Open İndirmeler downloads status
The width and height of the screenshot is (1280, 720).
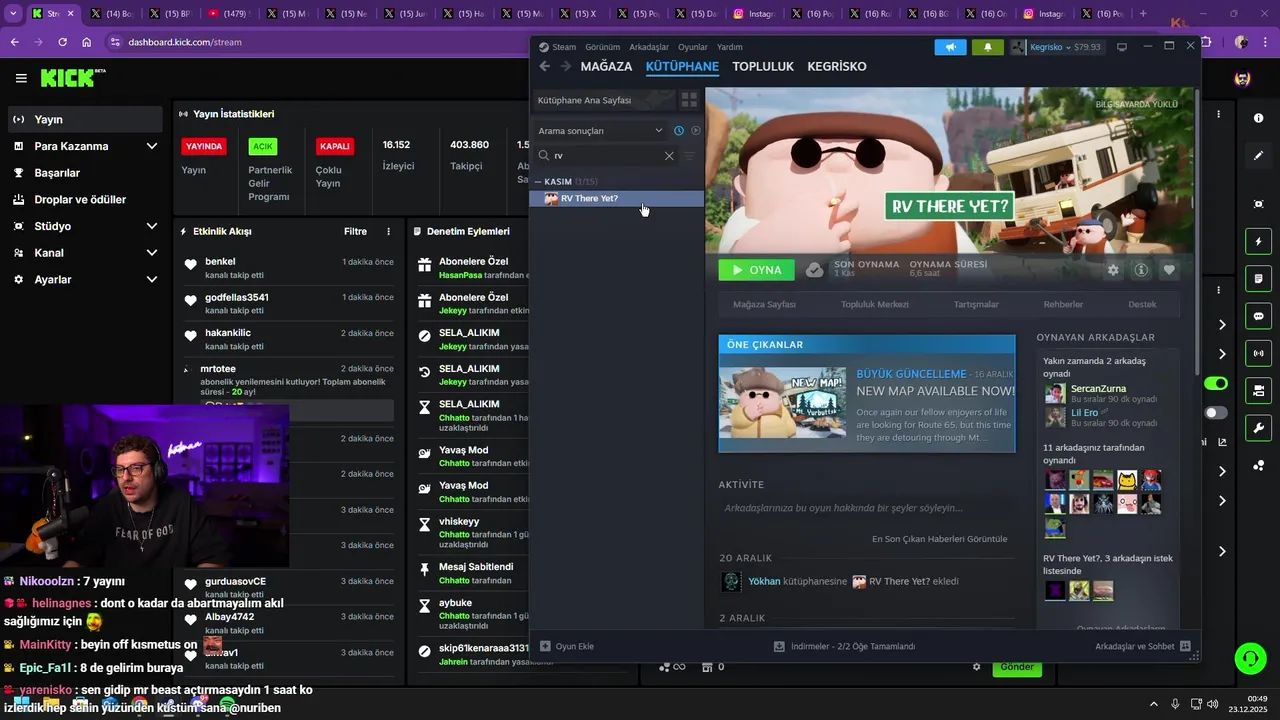click(x=844, y=646)
